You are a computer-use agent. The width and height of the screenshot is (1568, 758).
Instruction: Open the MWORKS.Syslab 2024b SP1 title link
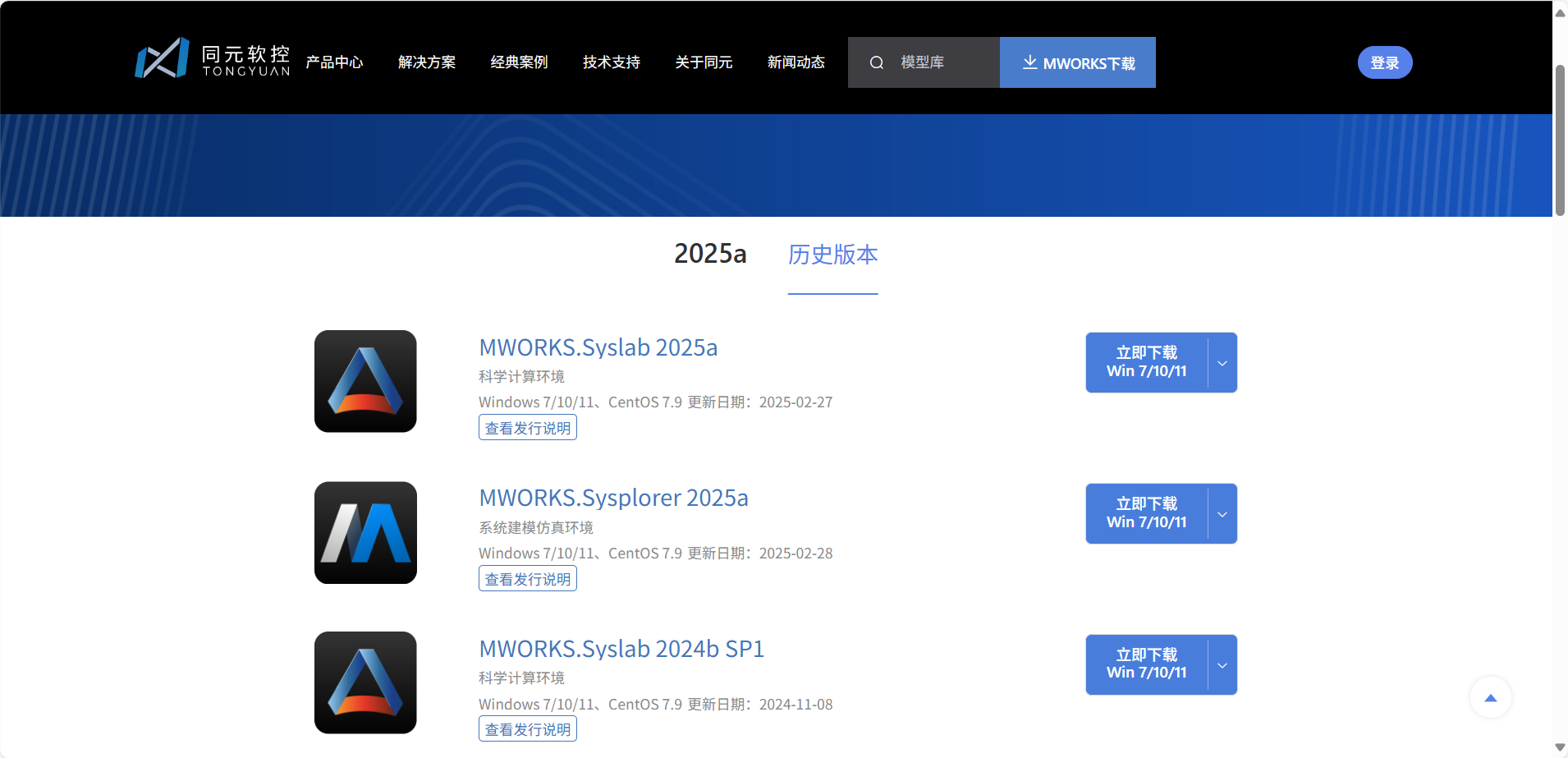[x=622, y=649]
